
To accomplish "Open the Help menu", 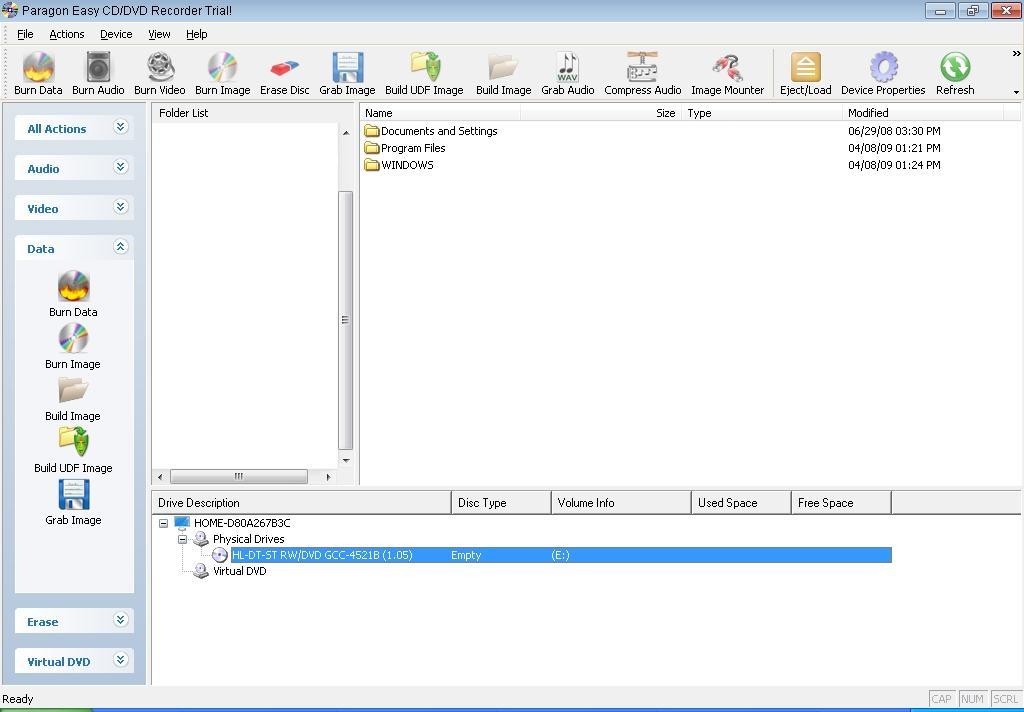I will pyautogui.click(x=197, y=34).
